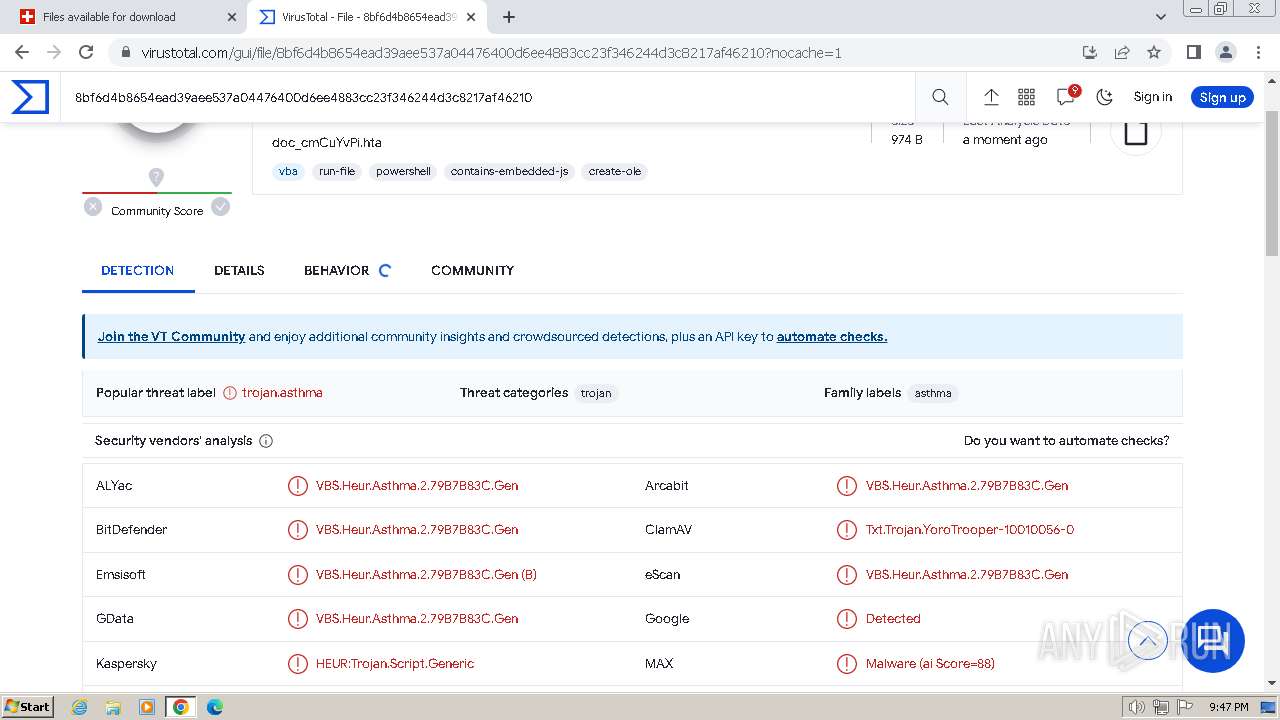This screenshot has height=720, width=1280.
Task: Click the trojan.asthma threat label
Action: [282, 393]
